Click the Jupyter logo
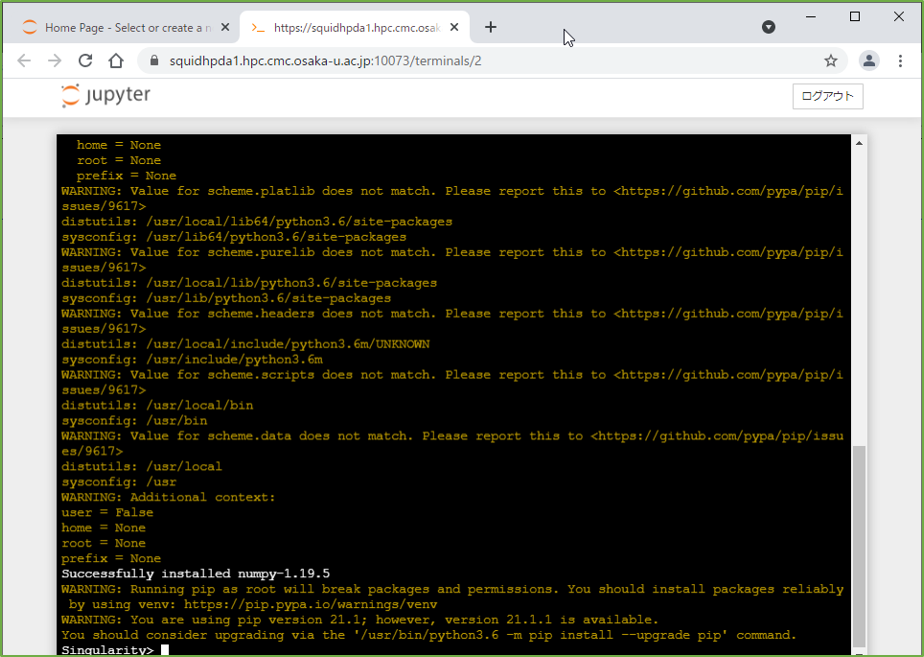The width and height of the screenshot is (924, 657). click(105, 96)
